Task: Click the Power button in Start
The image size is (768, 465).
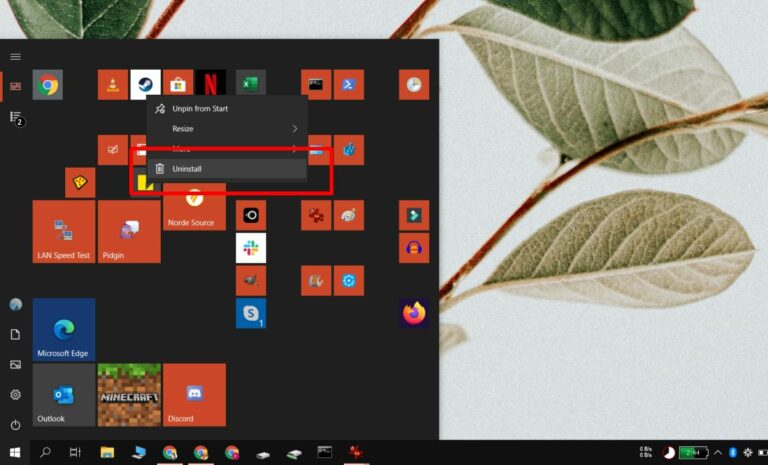Action: pos(15,425)
